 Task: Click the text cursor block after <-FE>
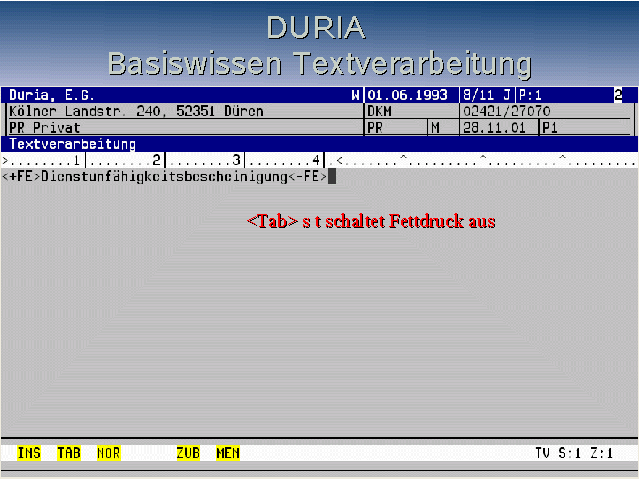pos(332,176)
